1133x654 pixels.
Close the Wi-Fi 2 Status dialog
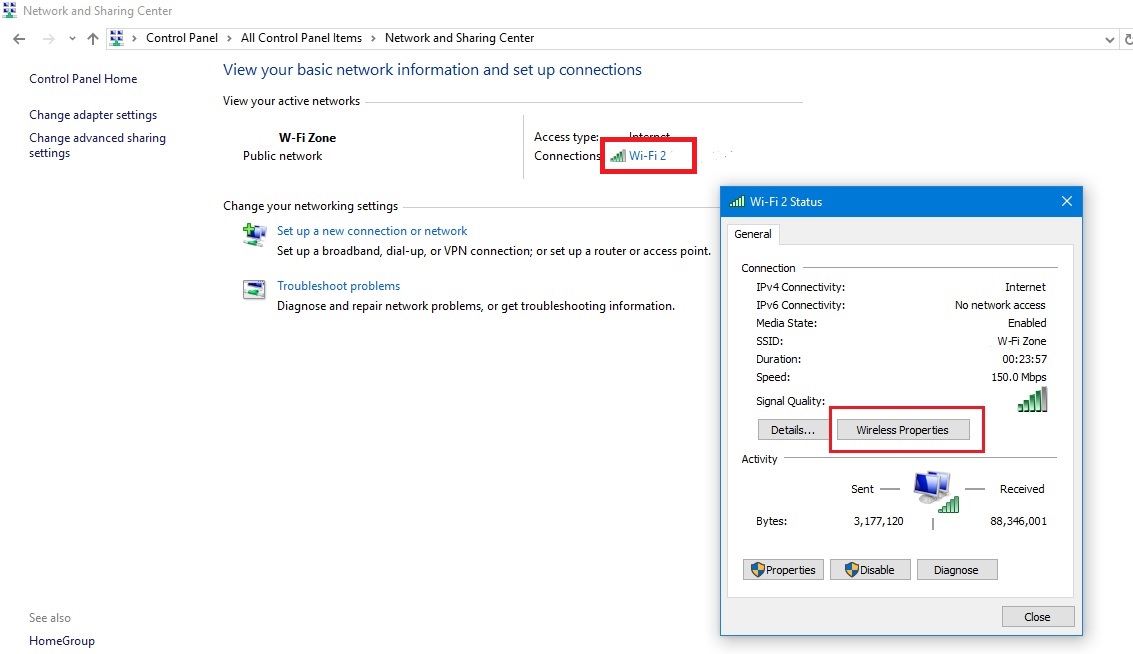(1037, 617)
